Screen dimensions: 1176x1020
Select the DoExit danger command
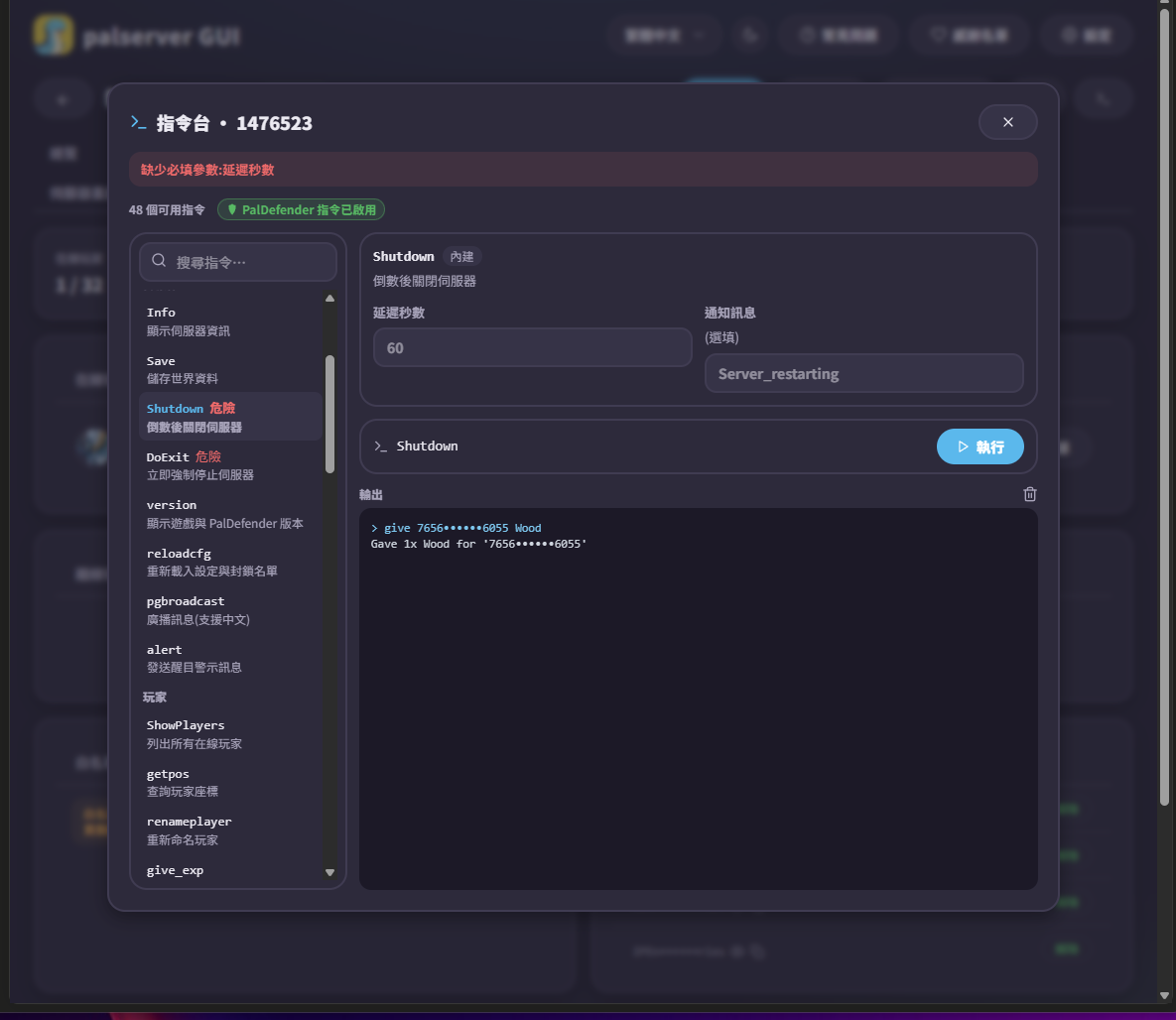click(231, 465)
